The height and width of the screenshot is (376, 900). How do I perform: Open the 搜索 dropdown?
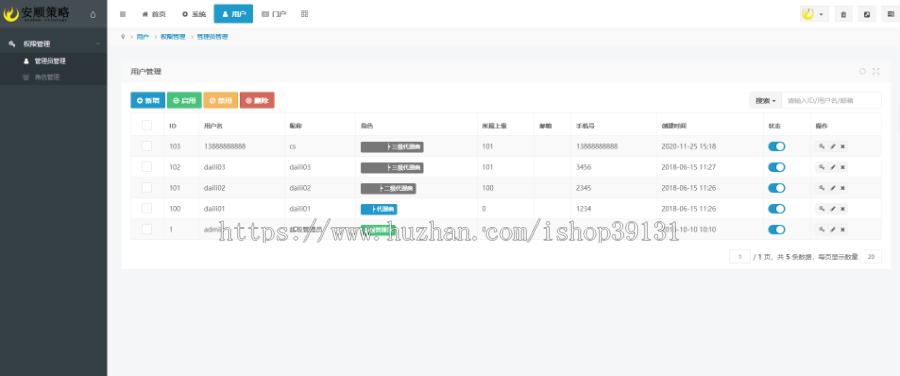(x=765, y=100)
